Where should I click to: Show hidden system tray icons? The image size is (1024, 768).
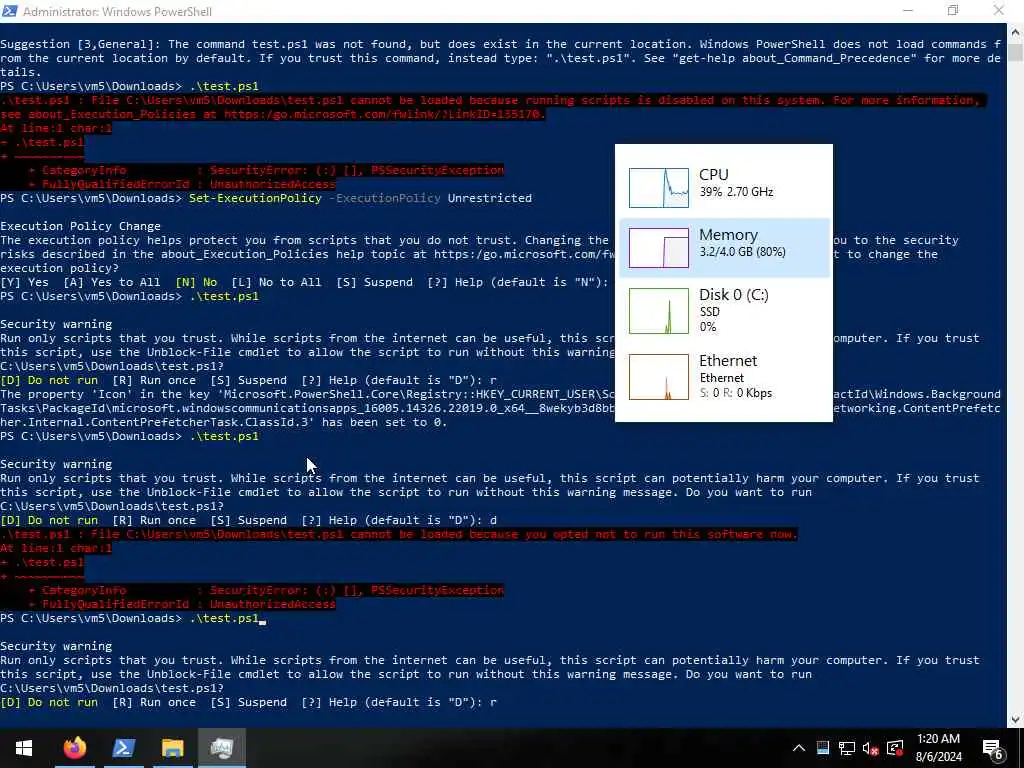(x=799, y=748)
